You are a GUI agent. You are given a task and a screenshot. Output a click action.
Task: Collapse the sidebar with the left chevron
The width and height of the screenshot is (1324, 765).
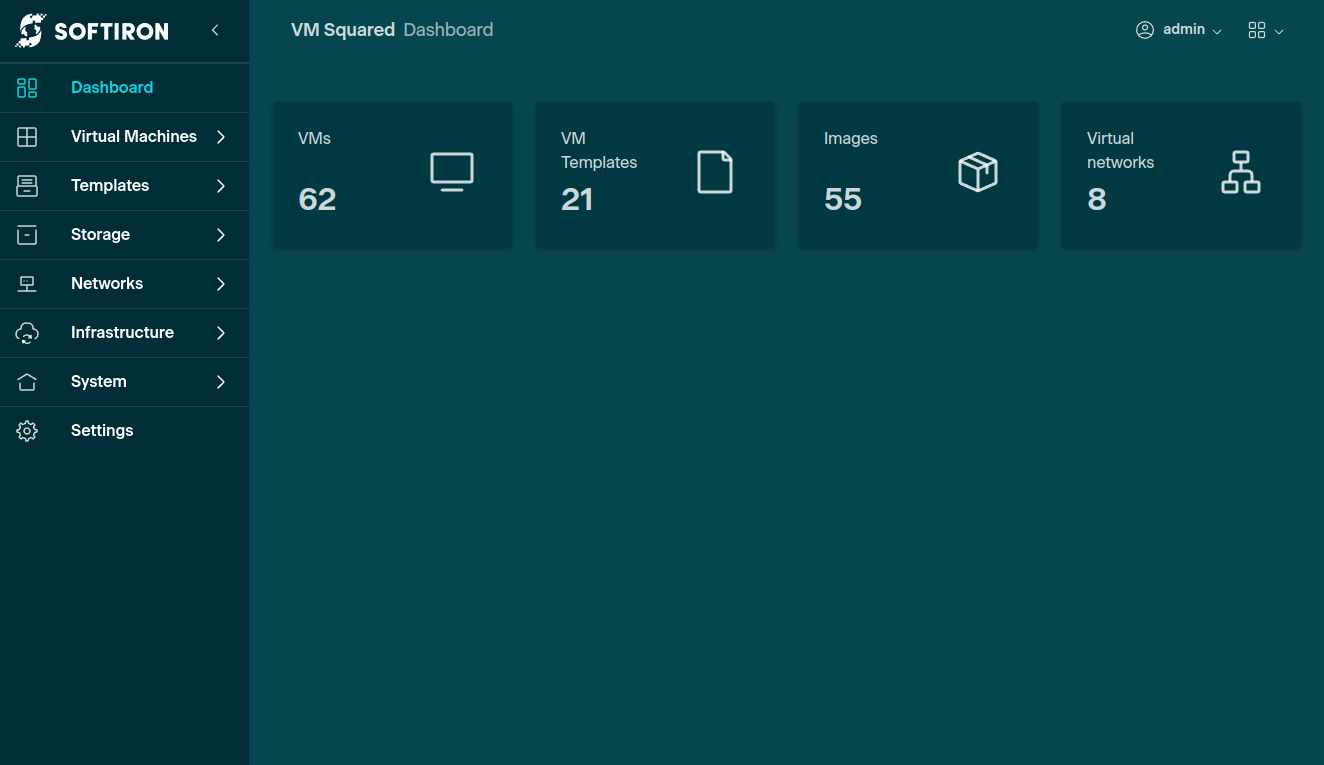coord(215,31)
